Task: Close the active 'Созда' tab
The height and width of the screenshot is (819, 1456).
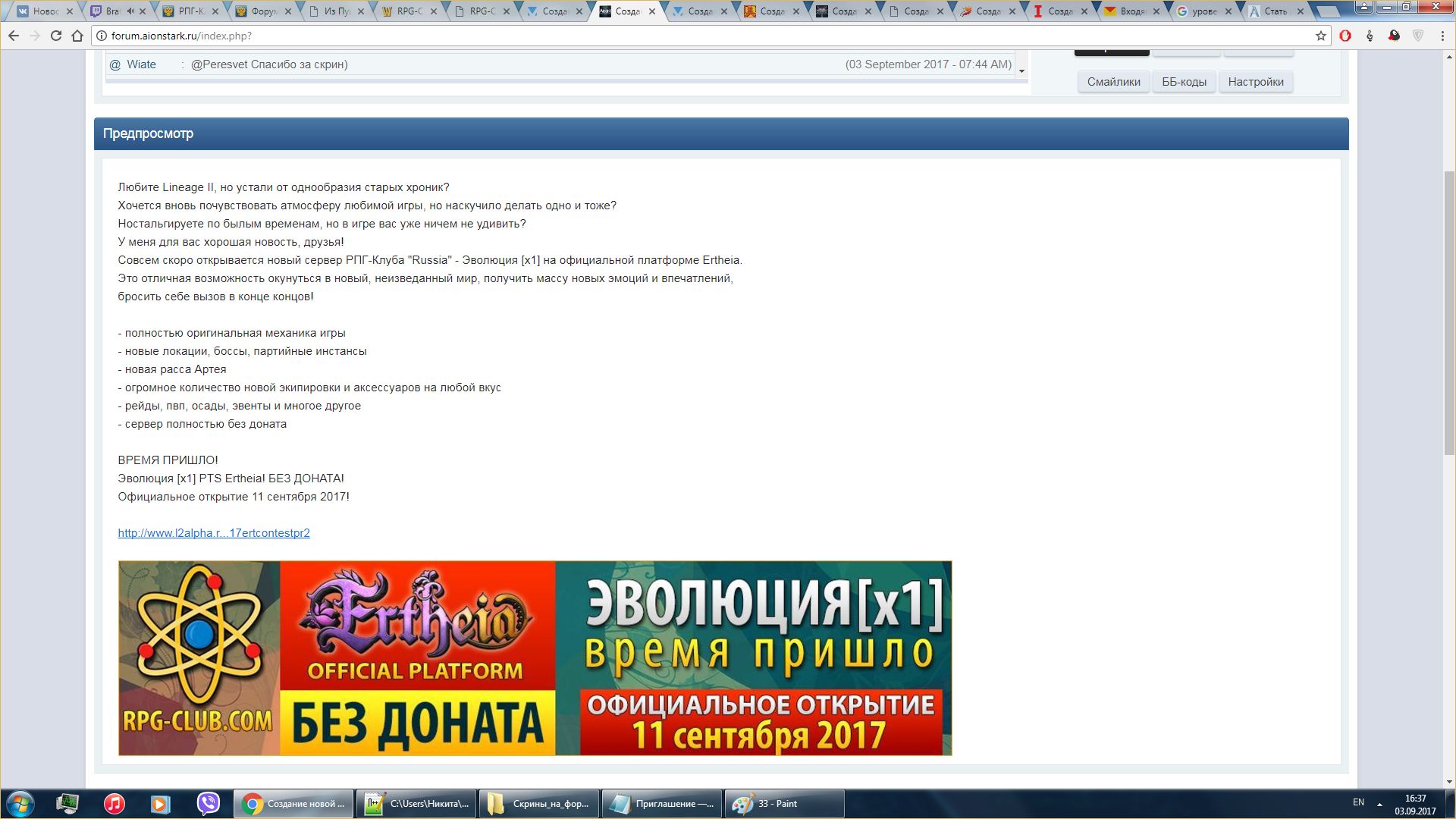Action: click(652, 11)
